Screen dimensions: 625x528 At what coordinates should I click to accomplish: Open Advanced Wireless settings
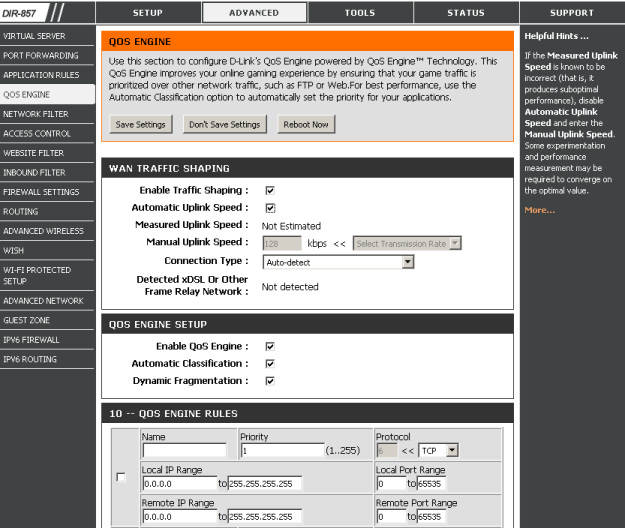pyautogui.click(x=47, y=231)
